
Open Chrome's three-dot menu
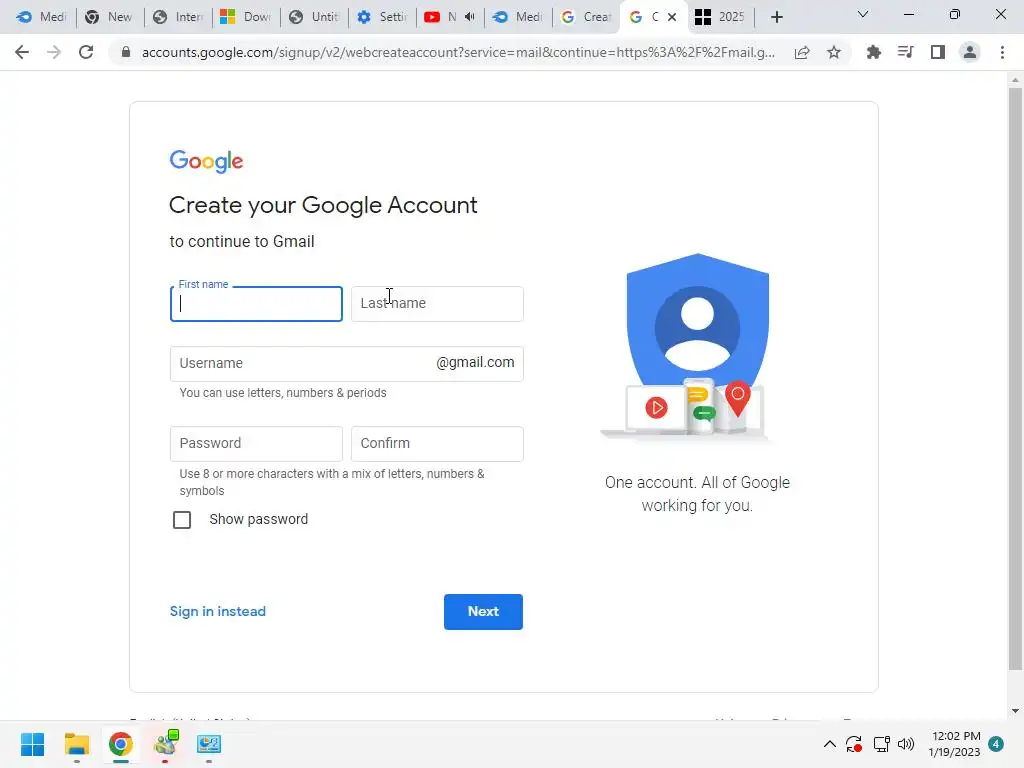pos(1002,52)
